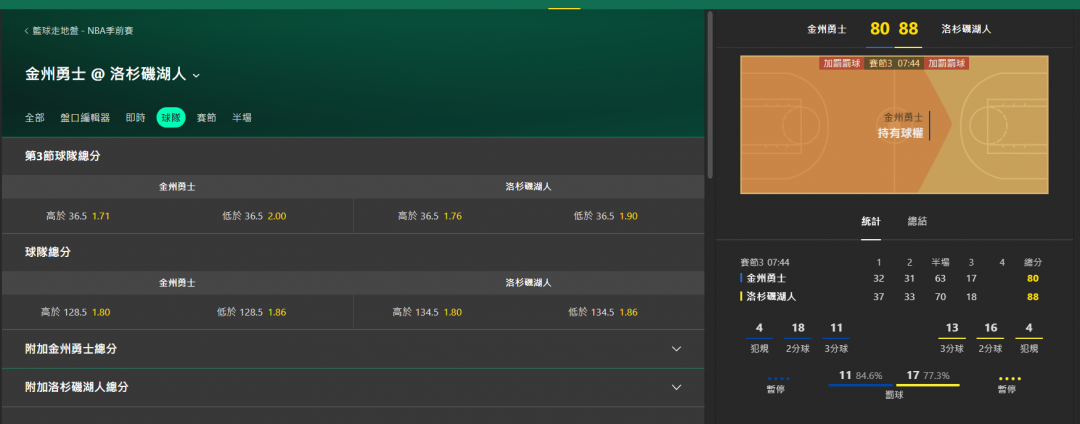
Task: Click the market list vertical scrollbar
Action: 709,96
